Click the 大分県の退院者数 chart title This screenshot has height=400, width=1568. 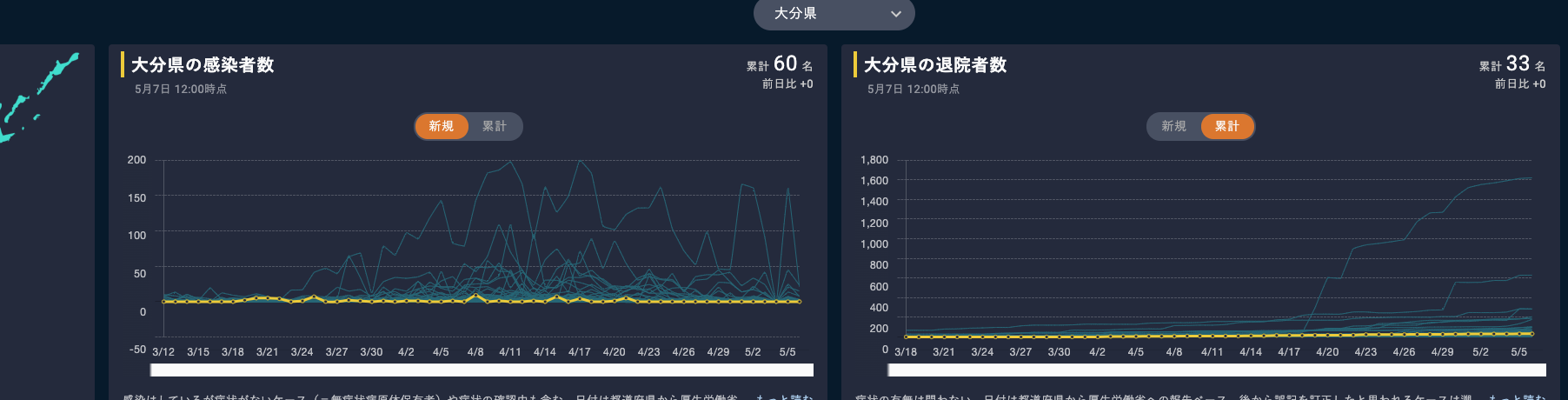pos(935,65)
